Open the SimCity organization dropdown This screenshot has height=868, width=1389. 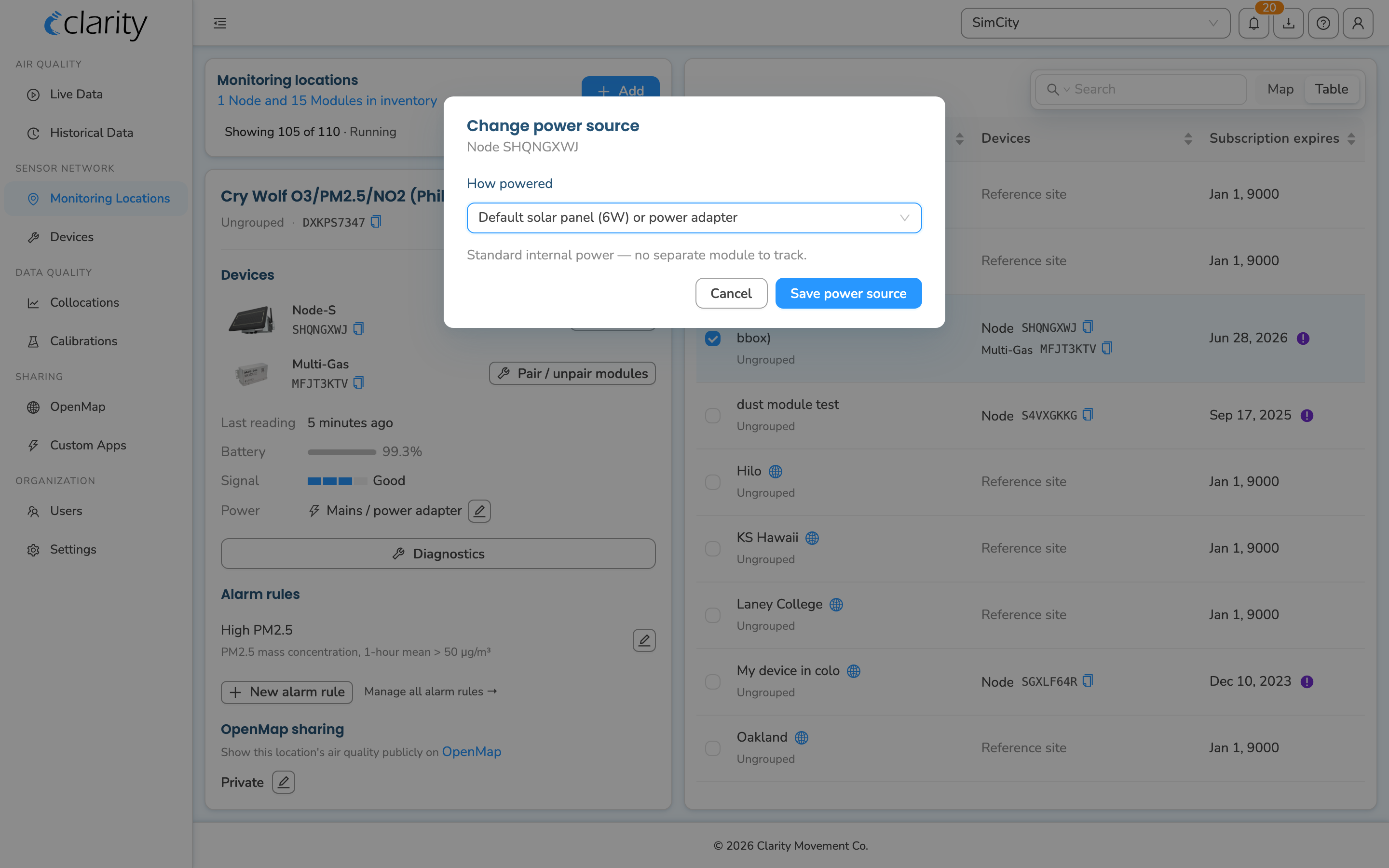(1095, 23)
